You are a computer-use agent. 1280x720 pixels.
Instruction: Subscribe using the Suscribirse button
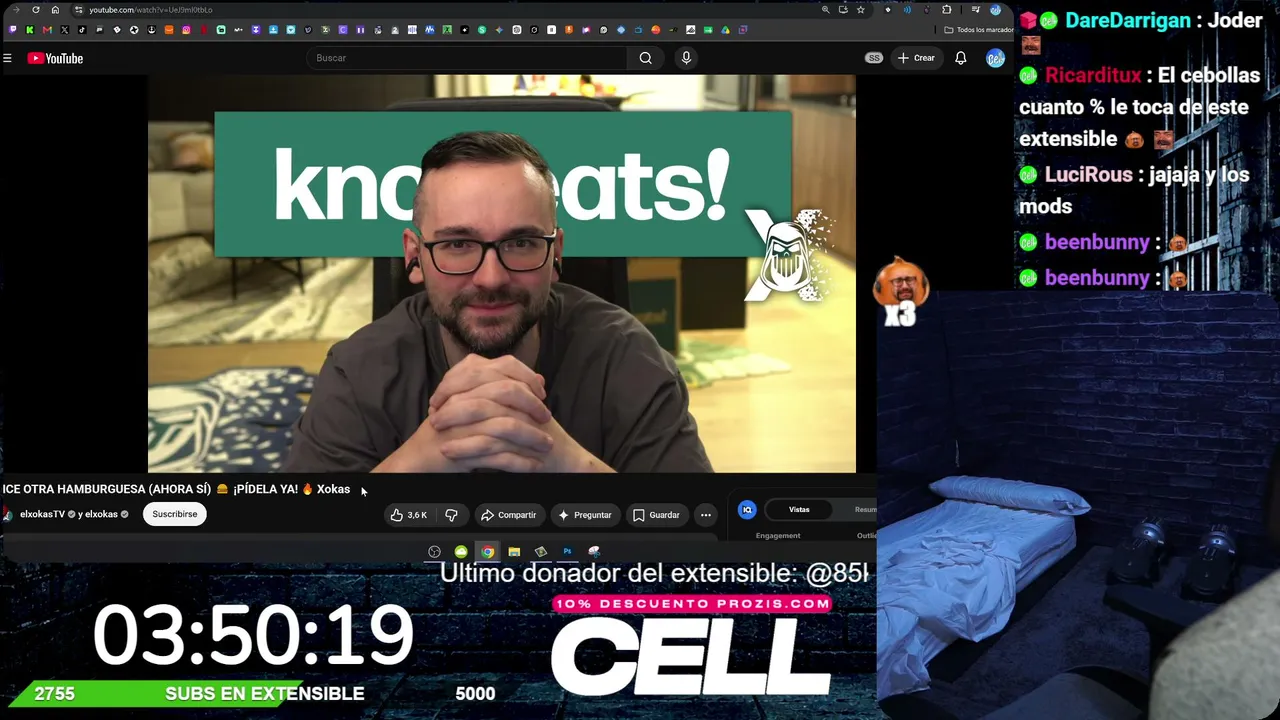(x=175, y=514)
